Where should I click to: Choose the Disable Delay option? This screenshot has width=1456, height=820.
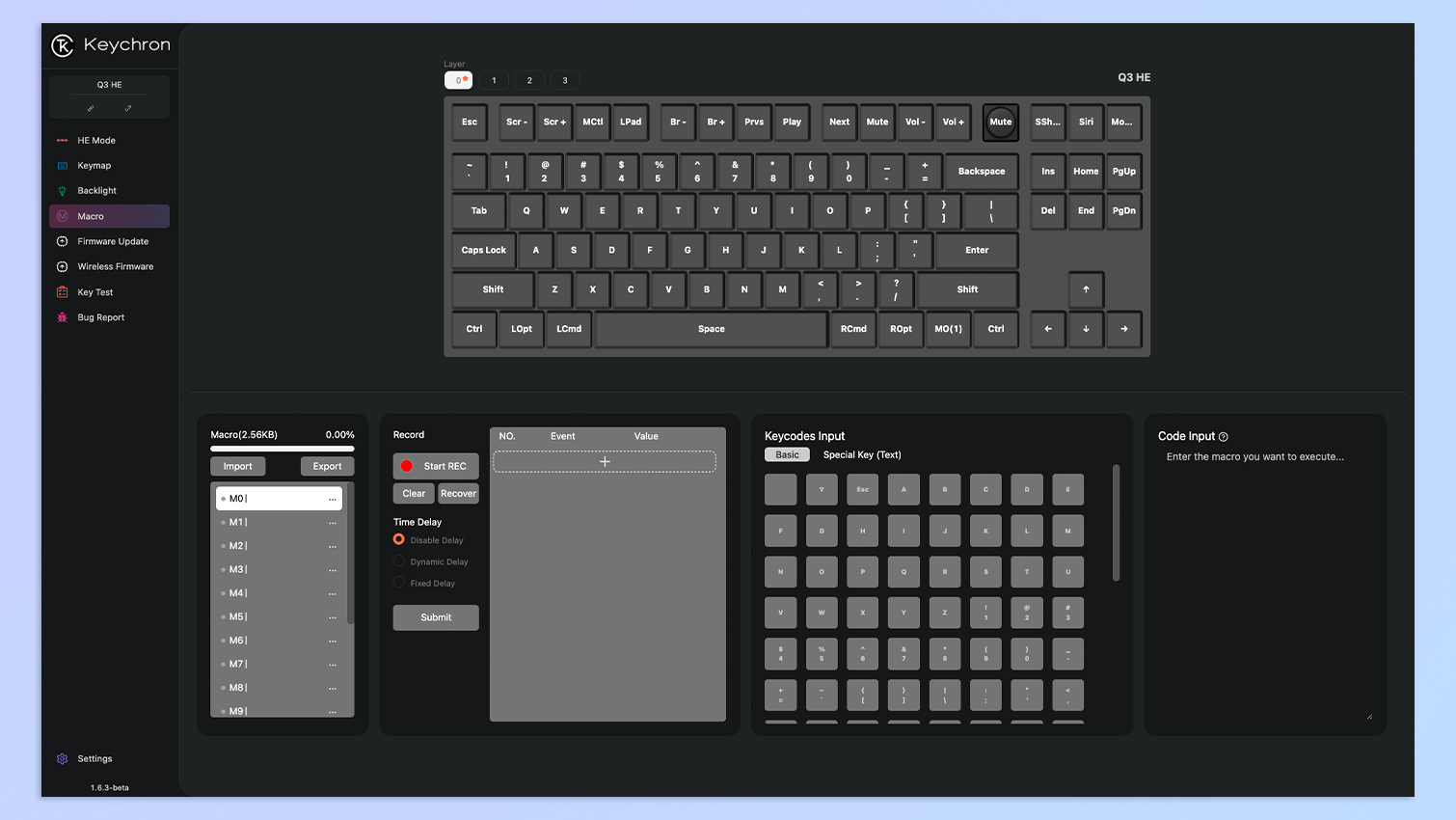pyautogui.click(x=399, y=539)
